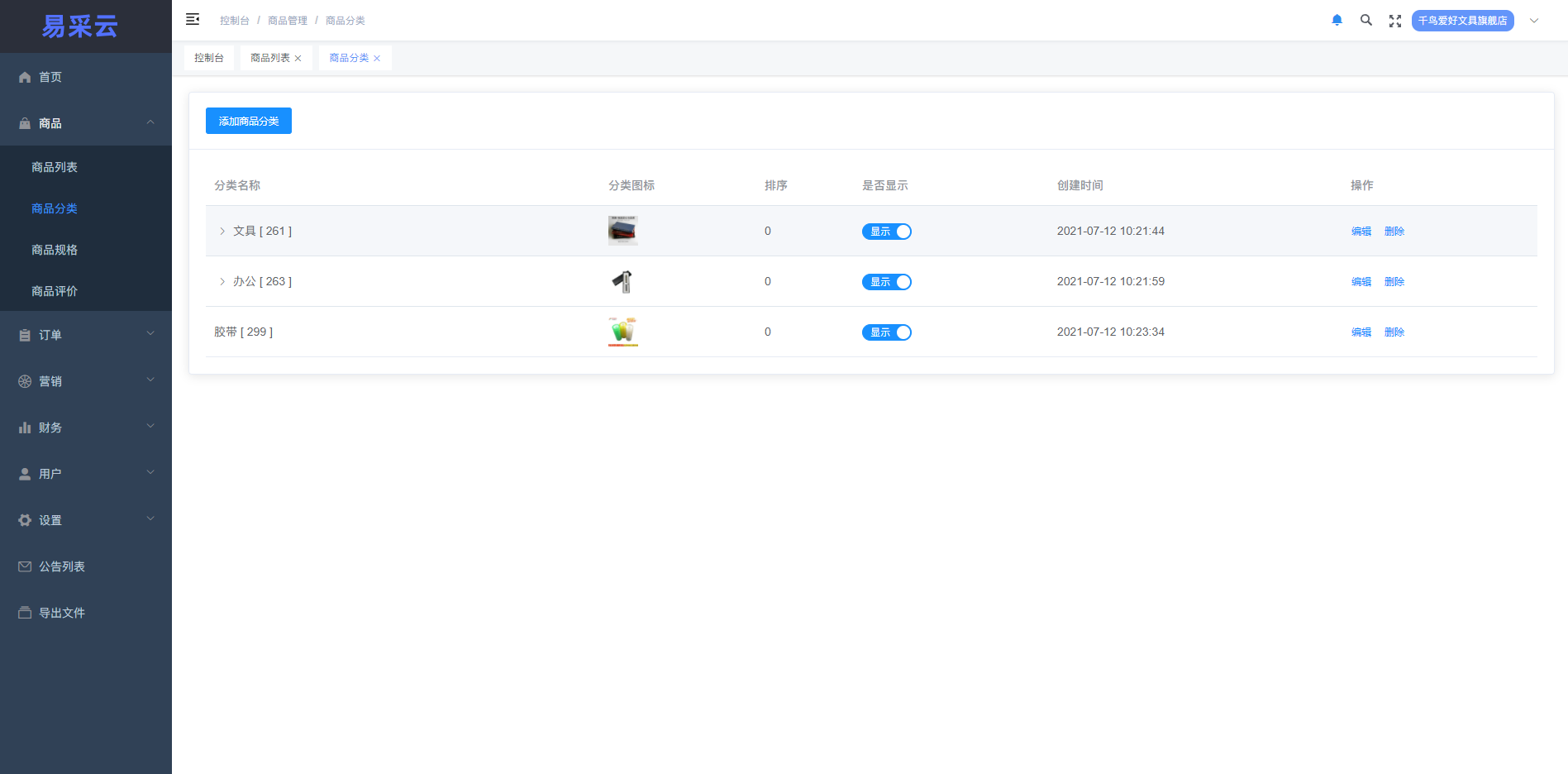
Task: Open 公告列表 in the sidebar
Action: [61, 566]
